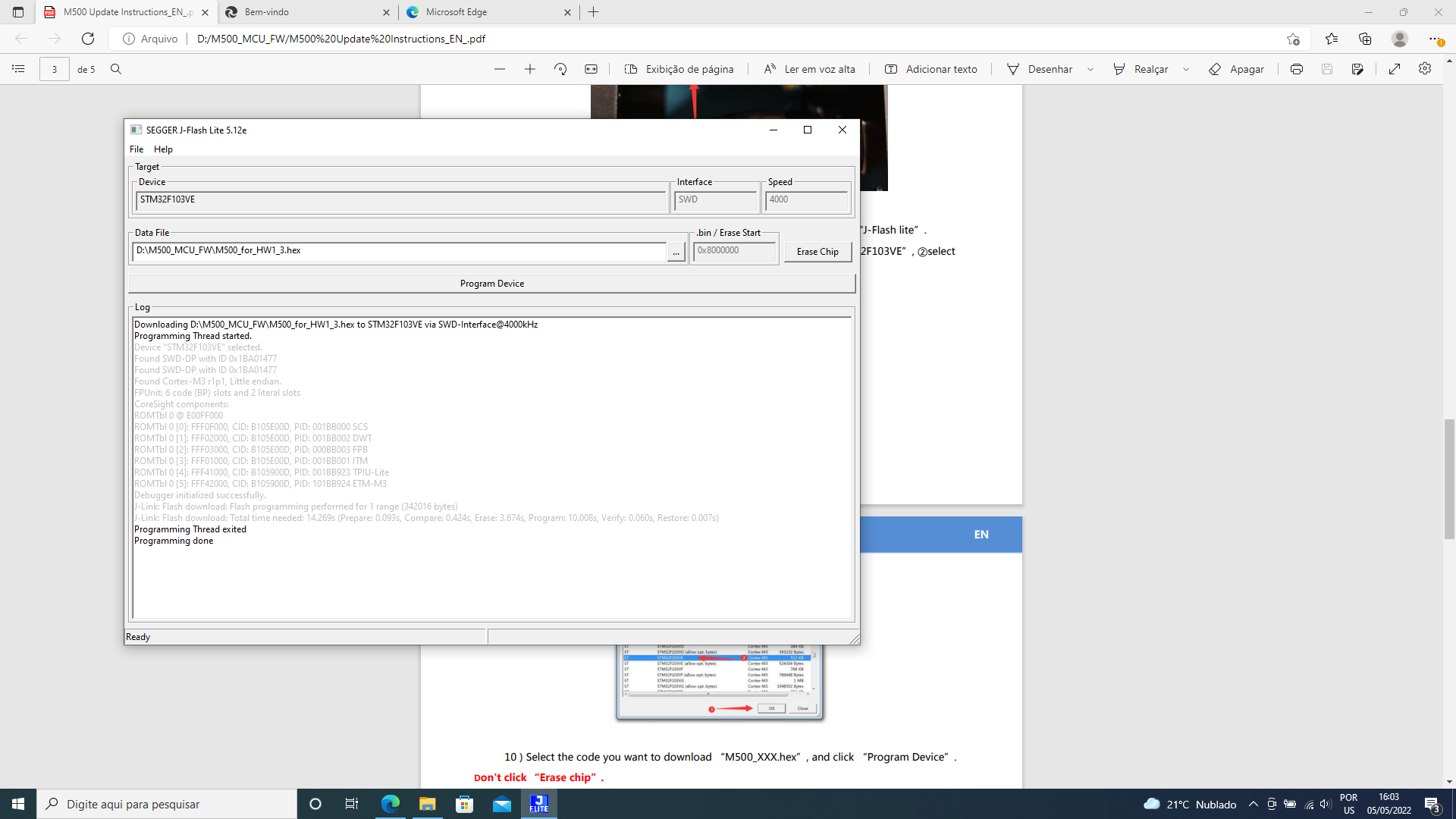Select the Interface SWD dropdown
This screenshot has height=819, width=1456.
(x=715, y=199)
